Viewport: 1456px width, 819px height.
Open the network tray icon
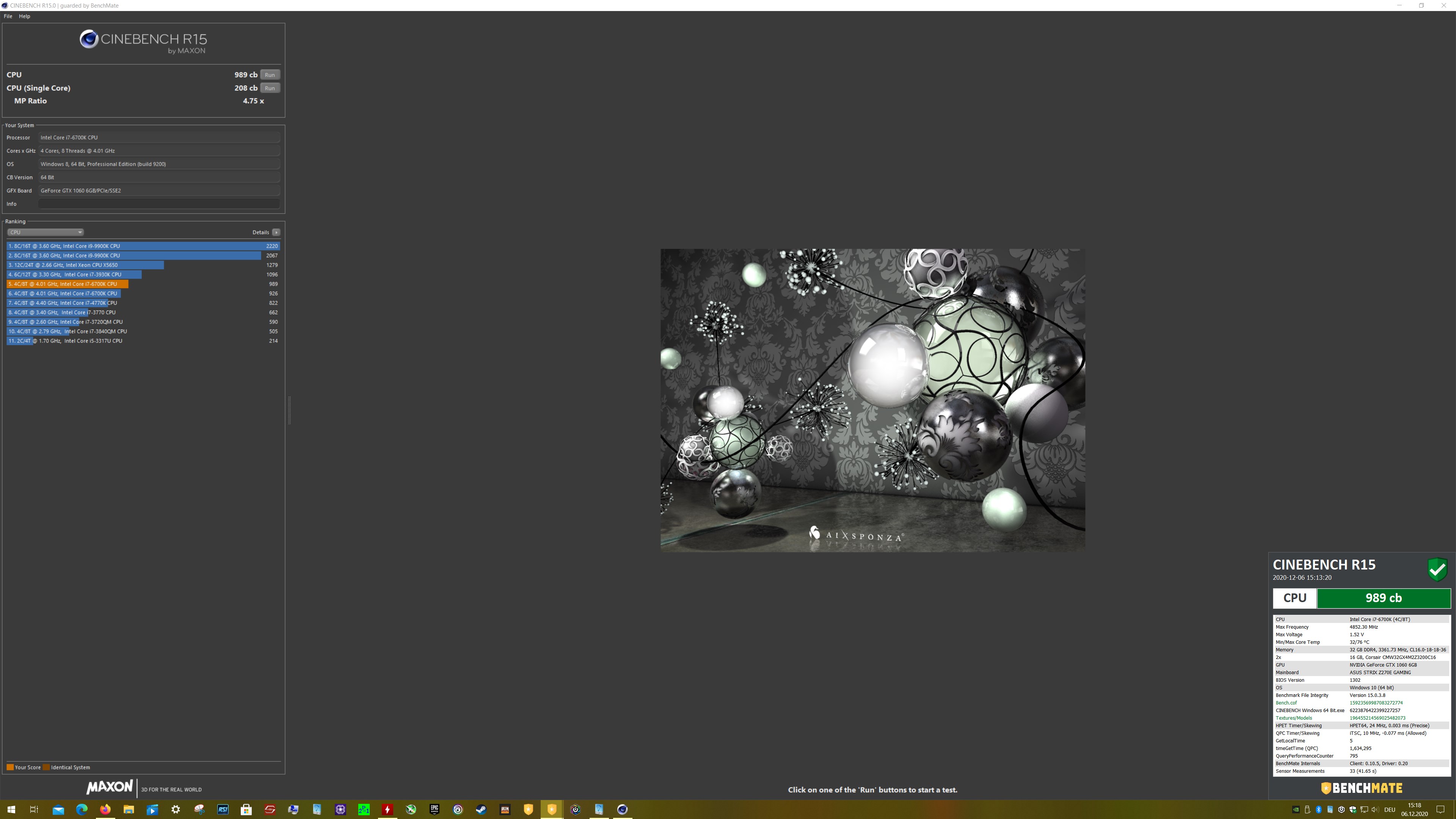pos(1365,810)
